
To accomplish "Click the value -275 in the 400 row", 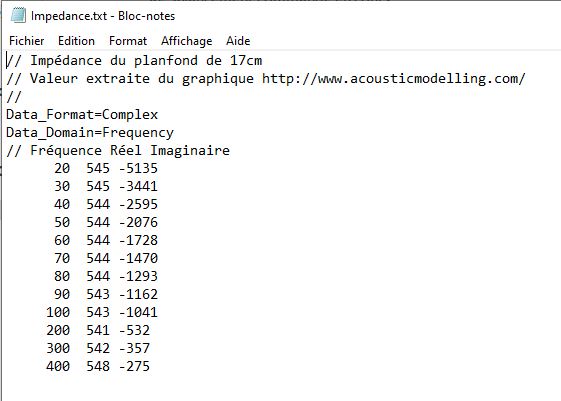I will [134, 366].
